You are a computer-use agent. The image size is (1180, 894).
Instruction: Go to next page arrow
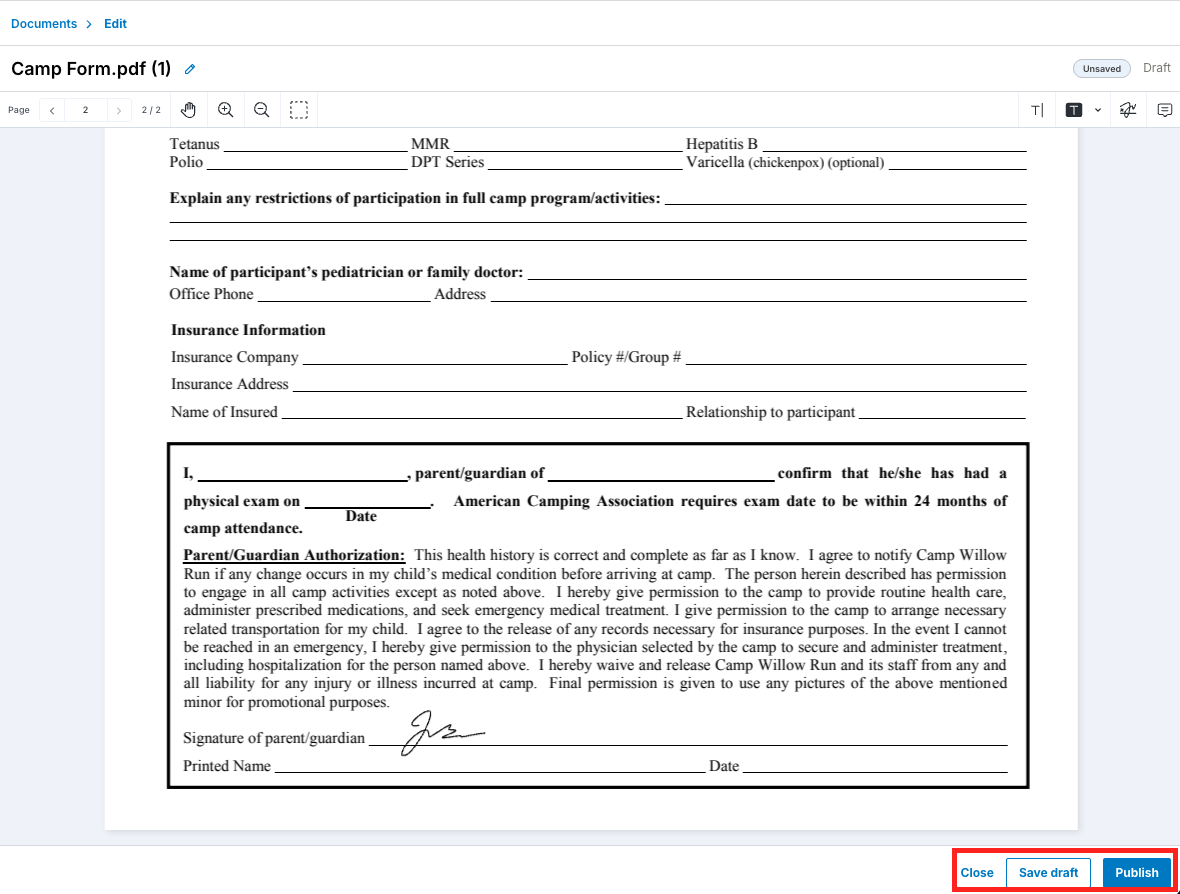pyautogui.click(x=119, y=111)
